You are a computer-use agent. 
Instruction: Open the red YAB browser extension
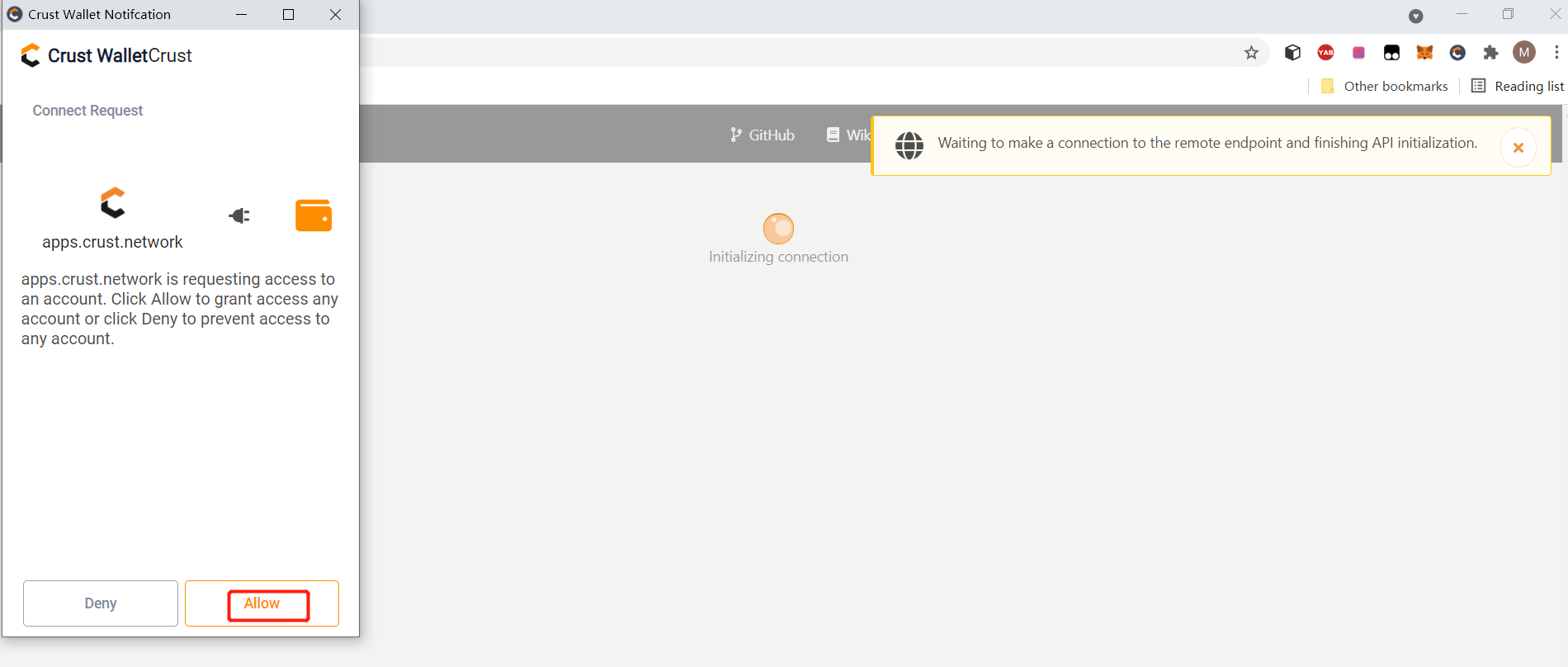(1325, 53)
